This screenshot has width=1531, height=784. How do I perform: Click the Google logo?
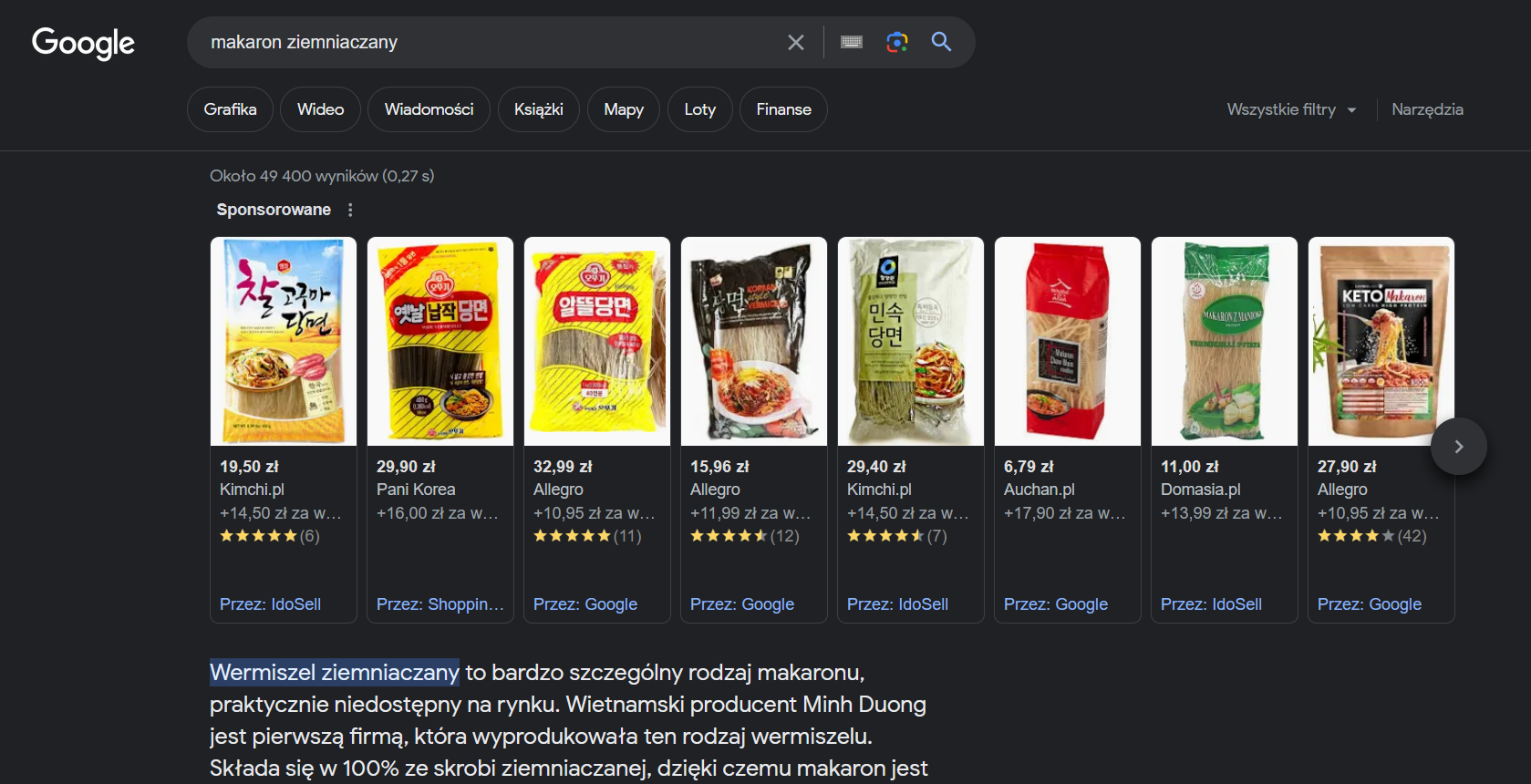(x=82, y=43)
